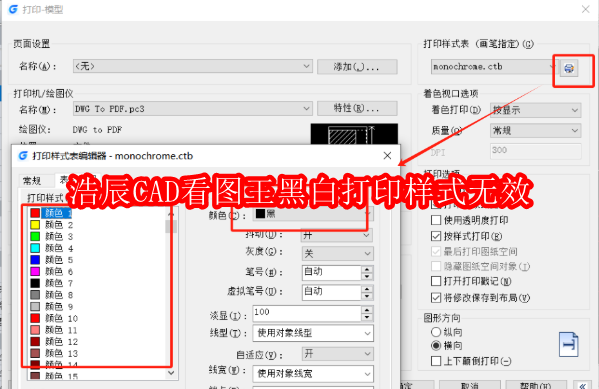This screenshot has width=599, height=389.
Task: Toggle 使用透明度打印 checkbox
Action: (x=436, y=220)
